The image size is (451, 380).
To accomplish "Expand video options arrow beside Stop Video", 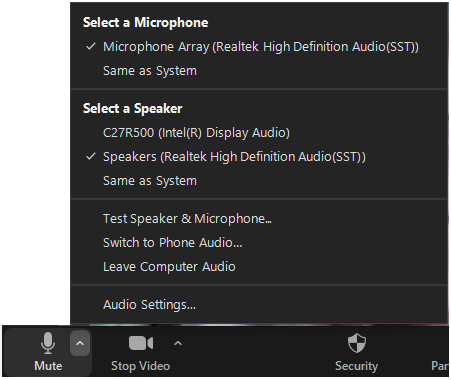I will (178, 343).
